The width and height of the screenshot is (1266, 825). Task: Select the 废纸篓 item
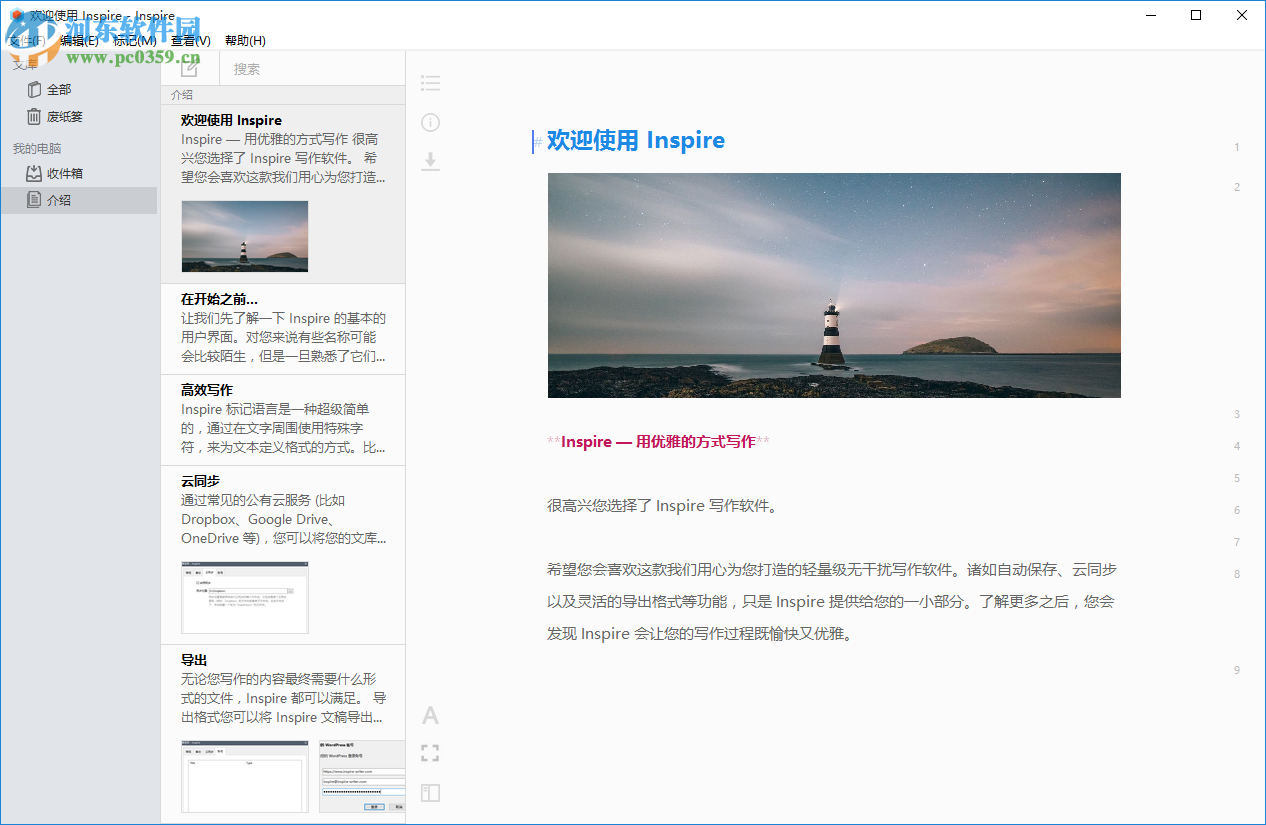point(79,116)
